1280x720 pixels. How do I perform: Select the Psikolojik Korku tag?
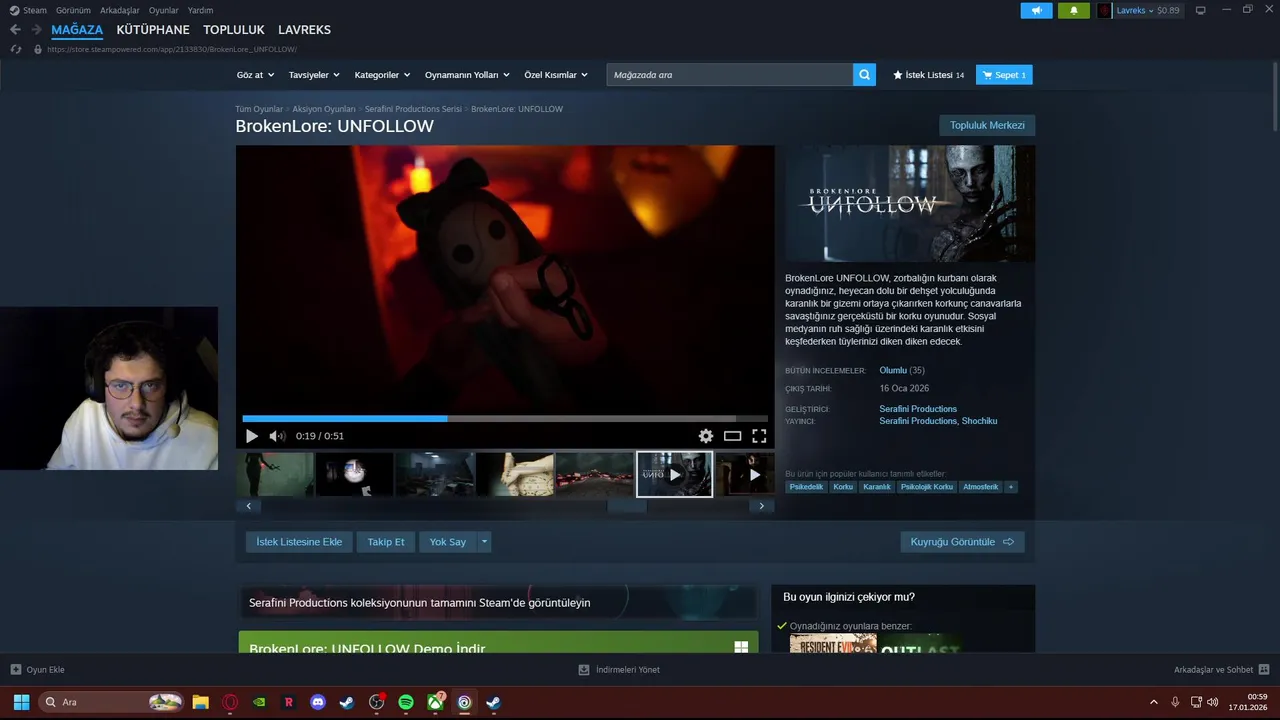click(927, 487)
